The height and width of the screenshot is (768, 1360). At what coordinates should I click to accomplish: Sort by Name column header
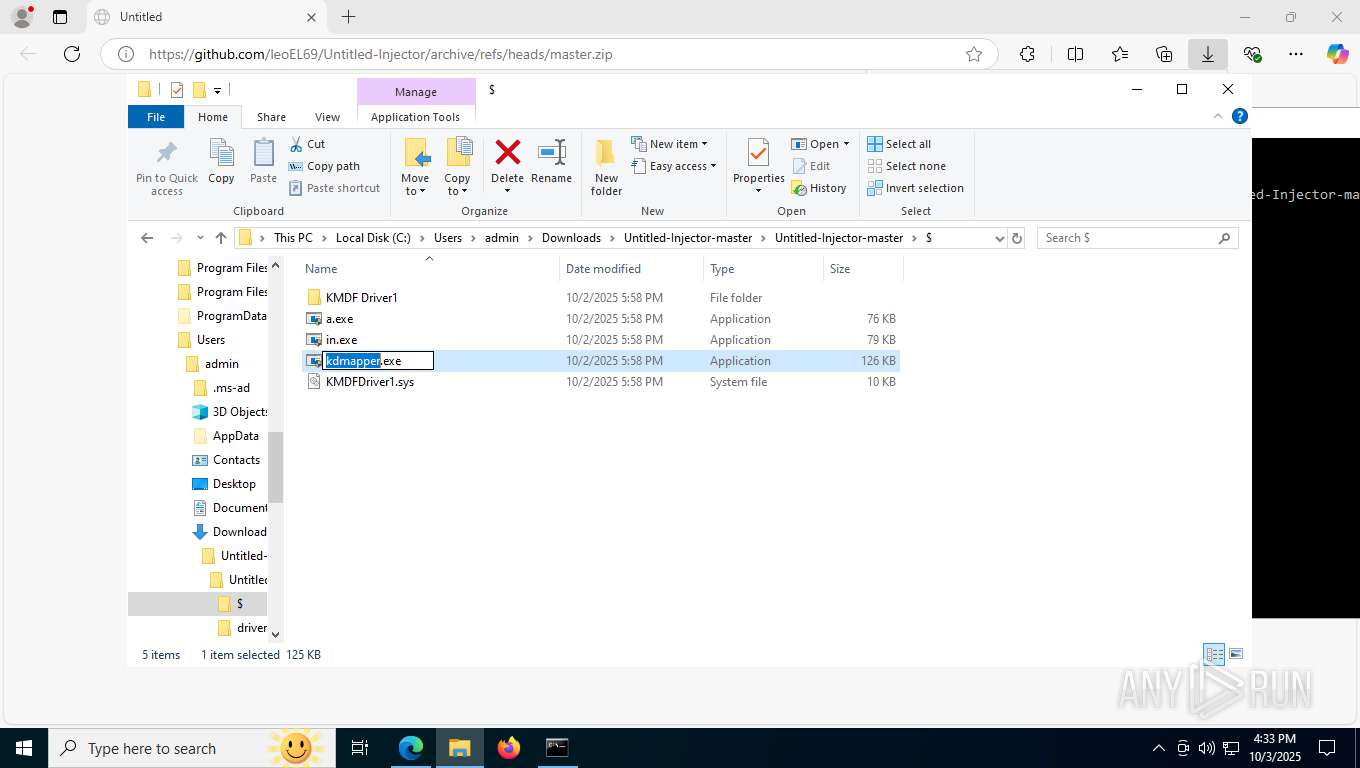coord(321,269)
